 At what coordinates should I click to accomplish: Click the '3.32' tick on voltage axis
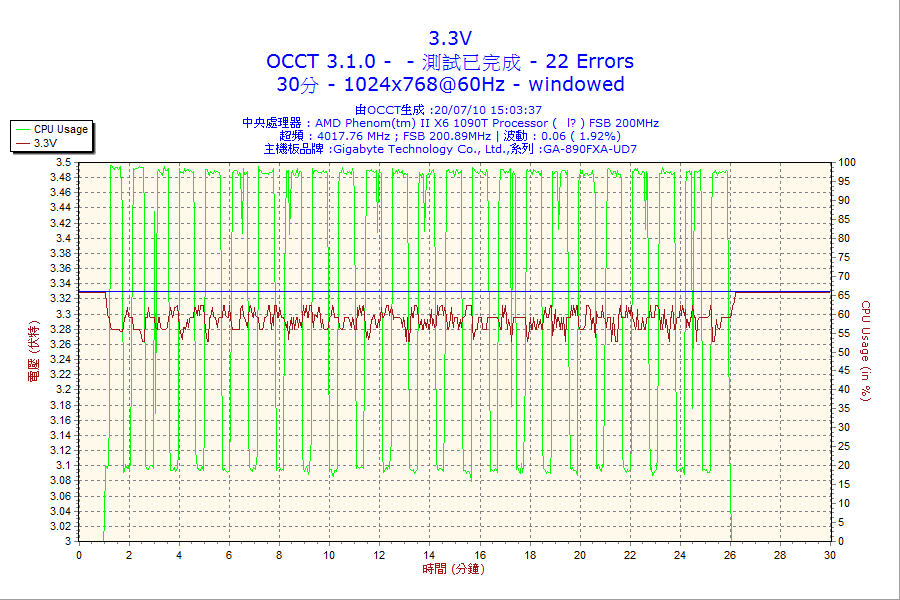(61, 299)
